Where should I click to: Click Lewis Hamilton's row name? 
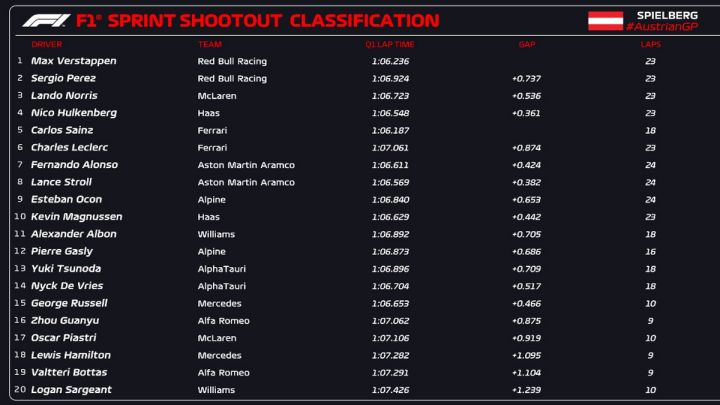point(71,355)
